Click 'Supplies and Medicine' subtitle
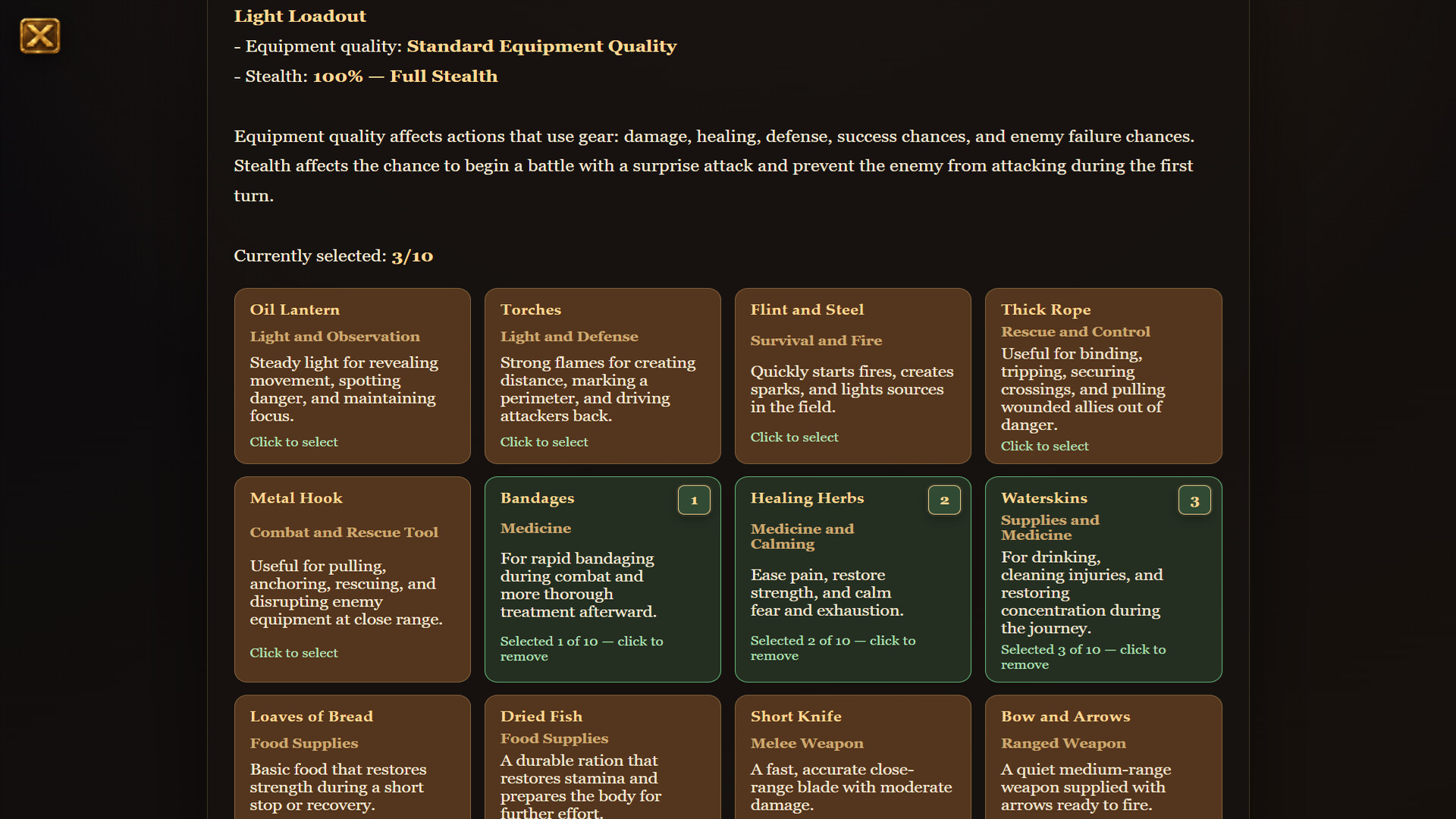The width and height of the screenshot is (1456, 819). click(x=1050, y=528)
